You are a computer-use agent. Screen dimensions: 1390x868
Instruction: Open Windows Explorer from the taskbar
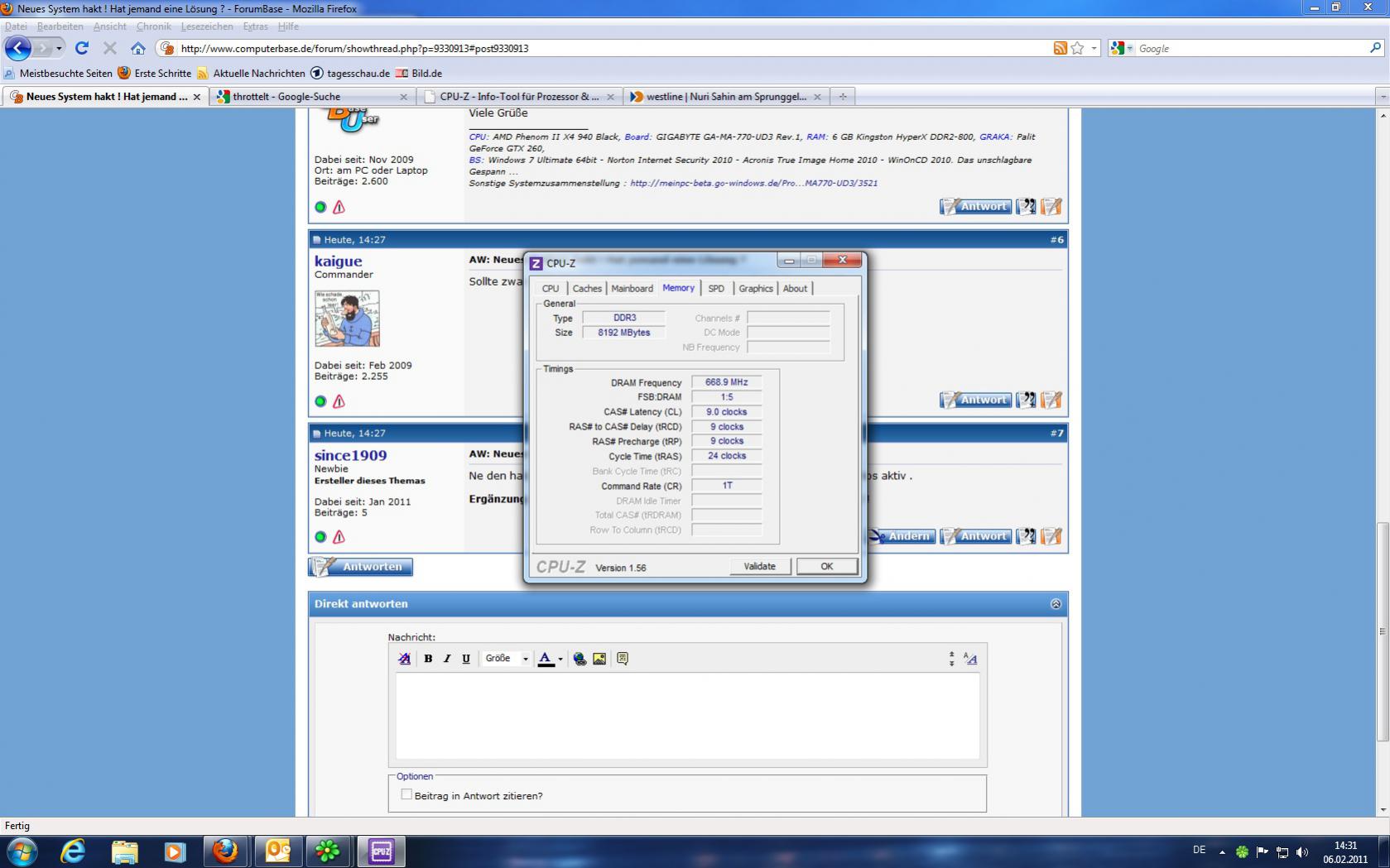(124, 851)
